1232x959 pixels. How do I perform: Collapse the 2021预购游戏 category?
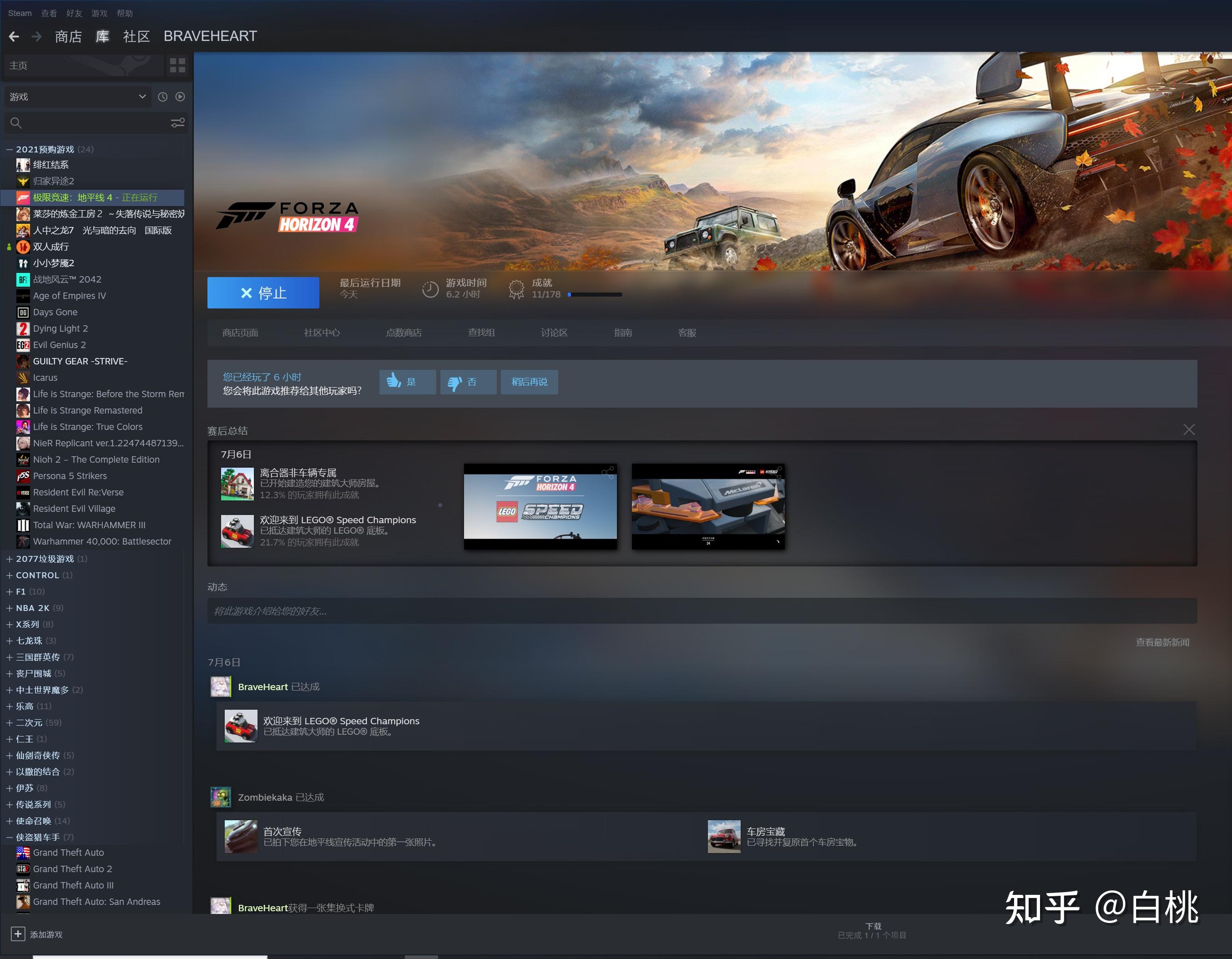click(10, 150)
